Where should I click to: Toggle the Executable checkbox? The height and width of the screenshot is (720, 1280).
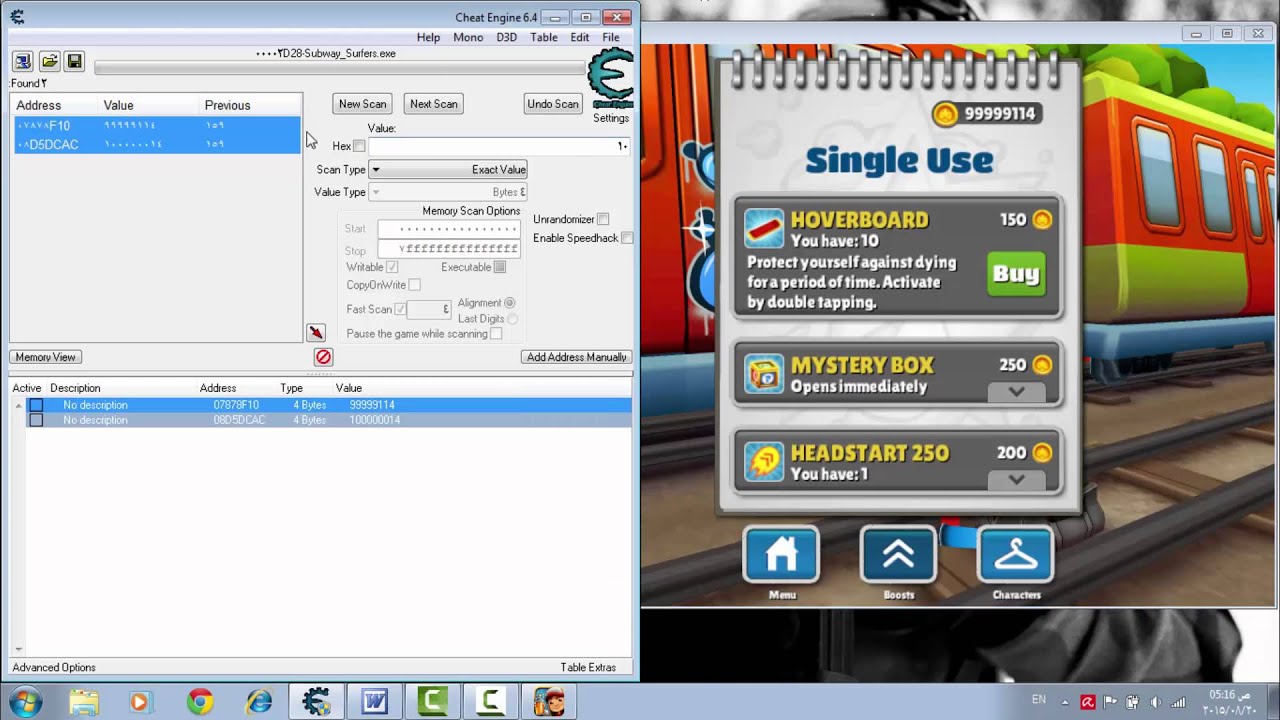point(500,267)
